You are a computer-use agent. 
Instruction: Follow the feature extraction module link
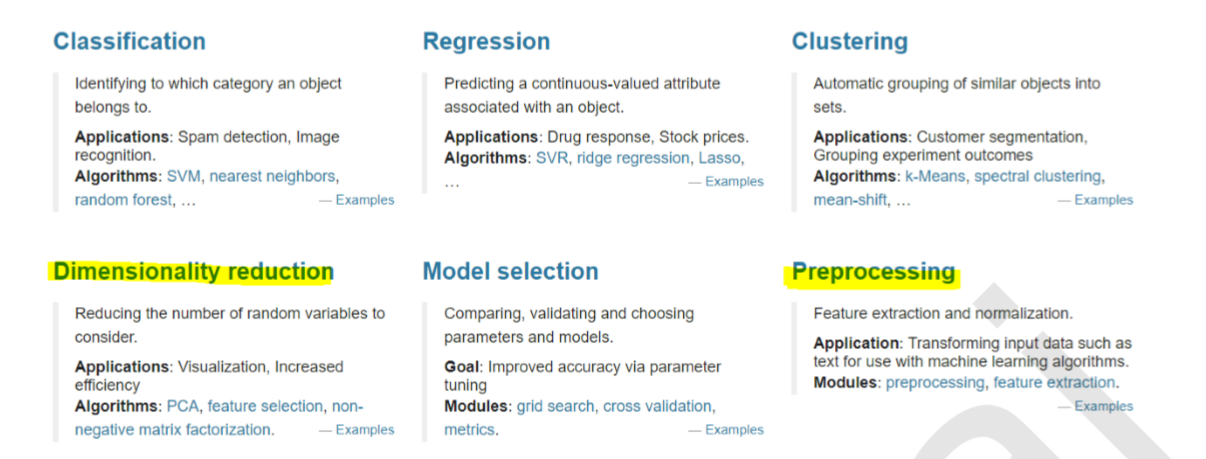click(x=1055, y=382)
